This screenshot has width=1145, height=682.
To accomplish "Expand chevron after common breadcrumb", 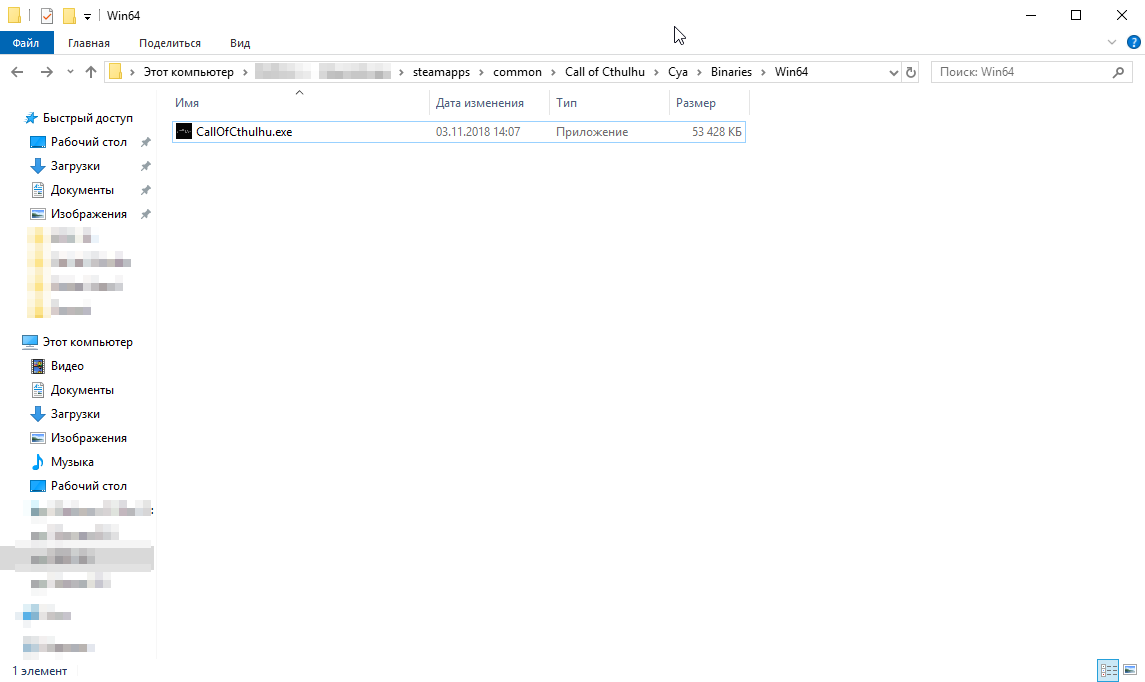I will point(554,72).
